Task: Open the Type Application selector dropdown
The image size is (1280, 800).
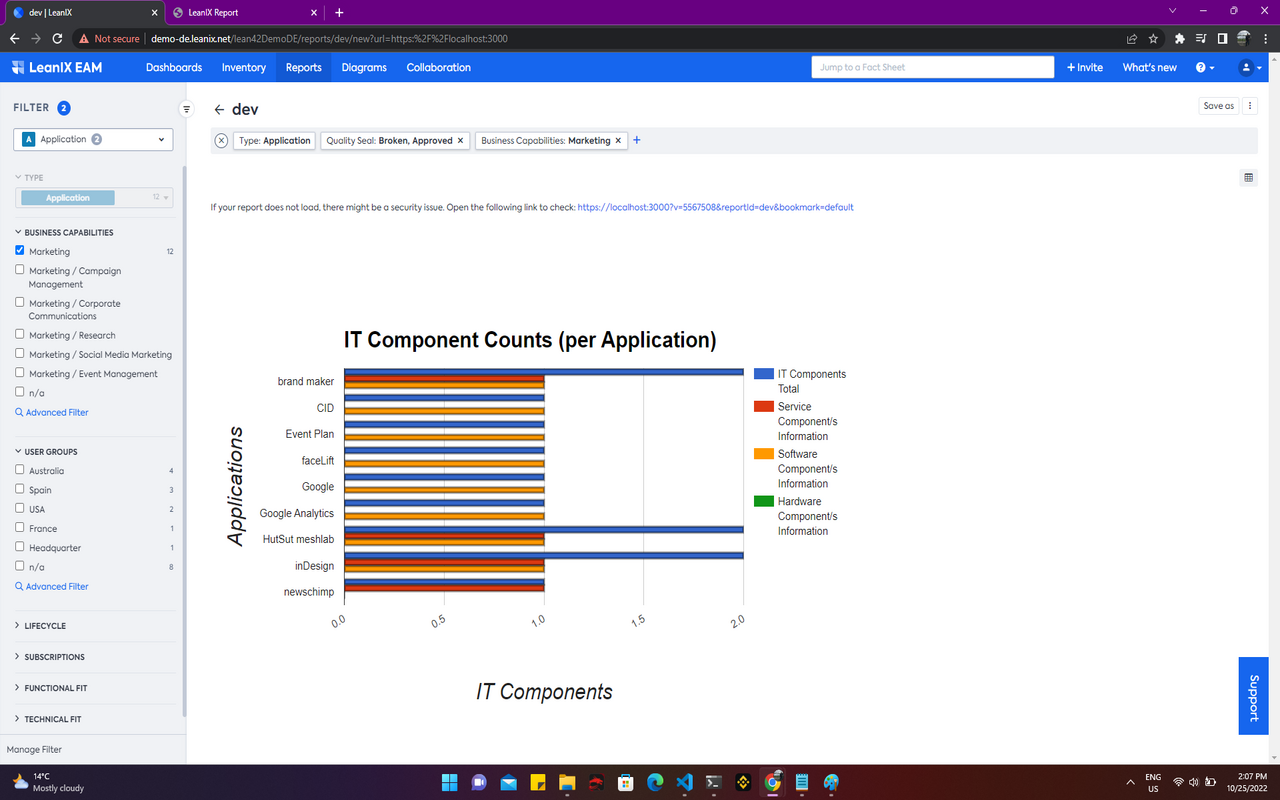Action: point(95,198)
